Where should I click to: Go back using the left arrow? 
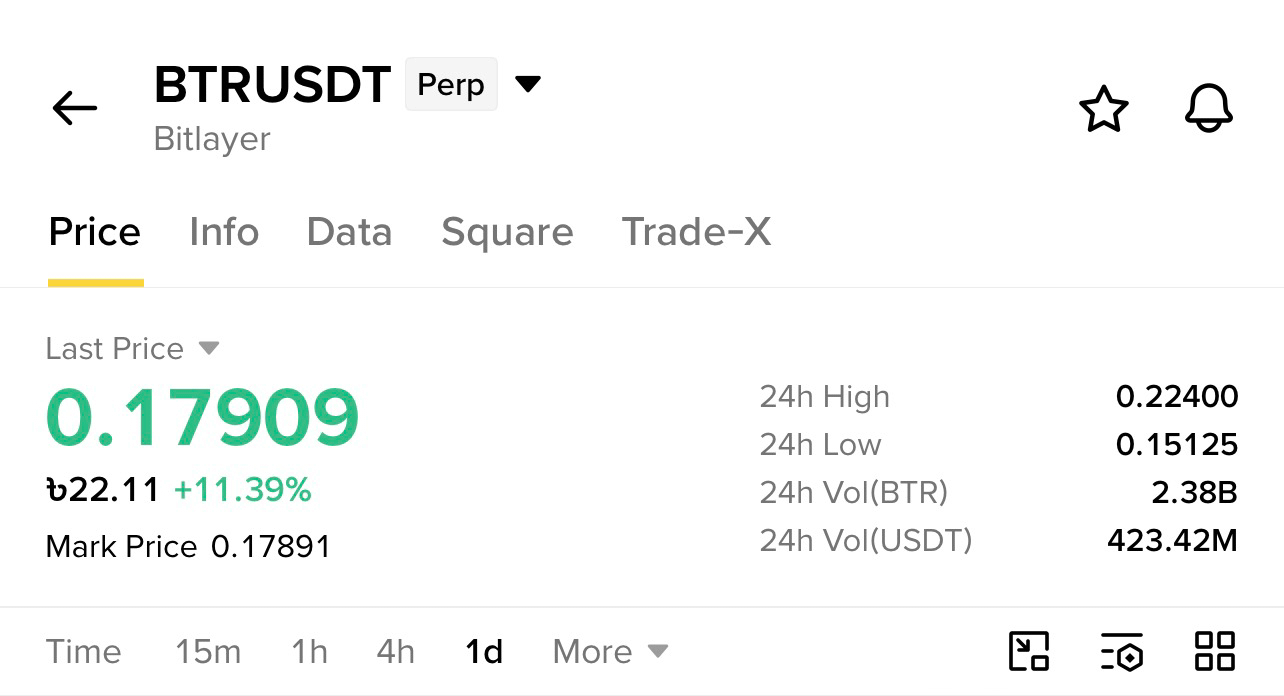(x=75, y=108)
